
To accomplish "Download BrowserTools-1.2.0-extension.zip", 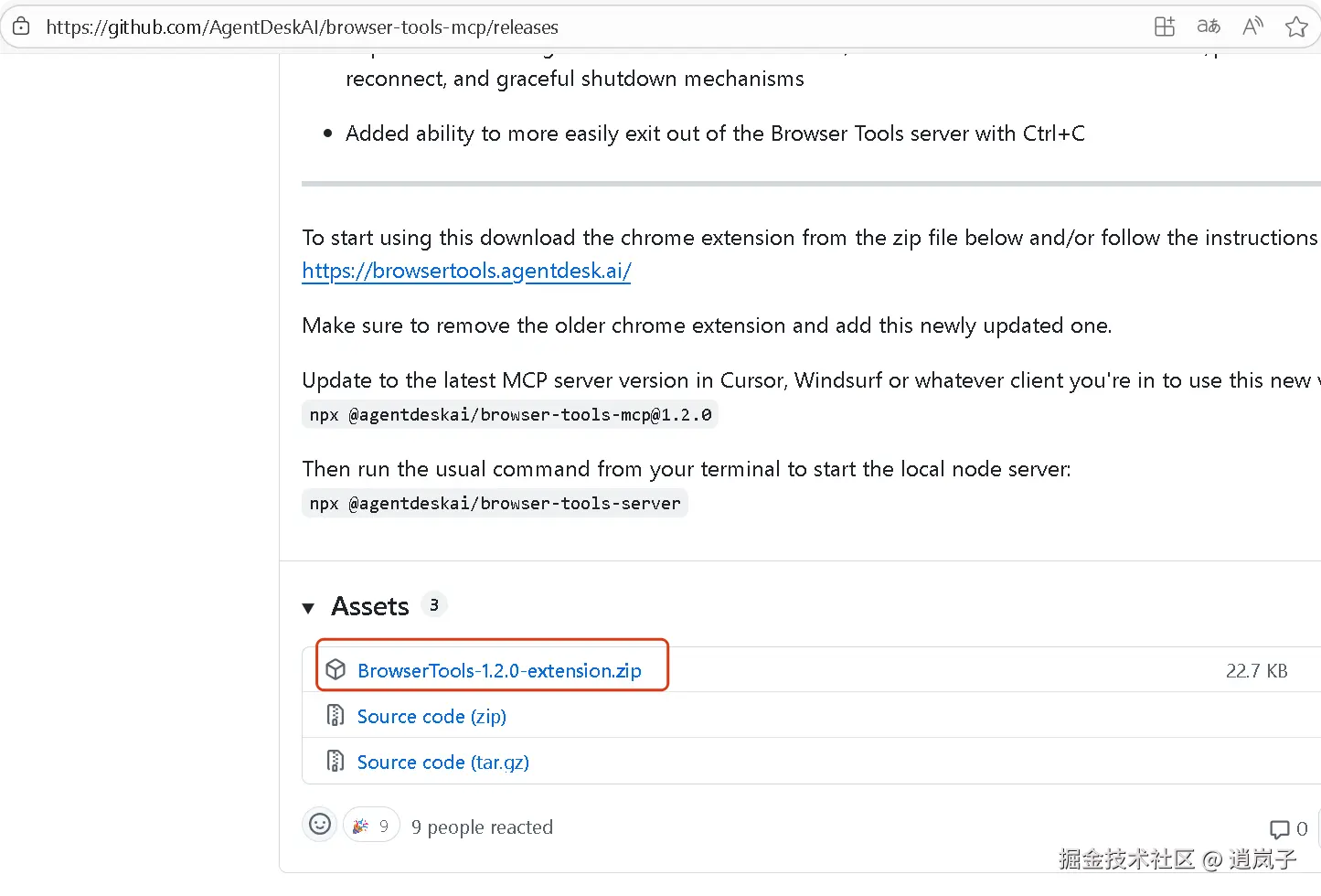I will [499, 670].
